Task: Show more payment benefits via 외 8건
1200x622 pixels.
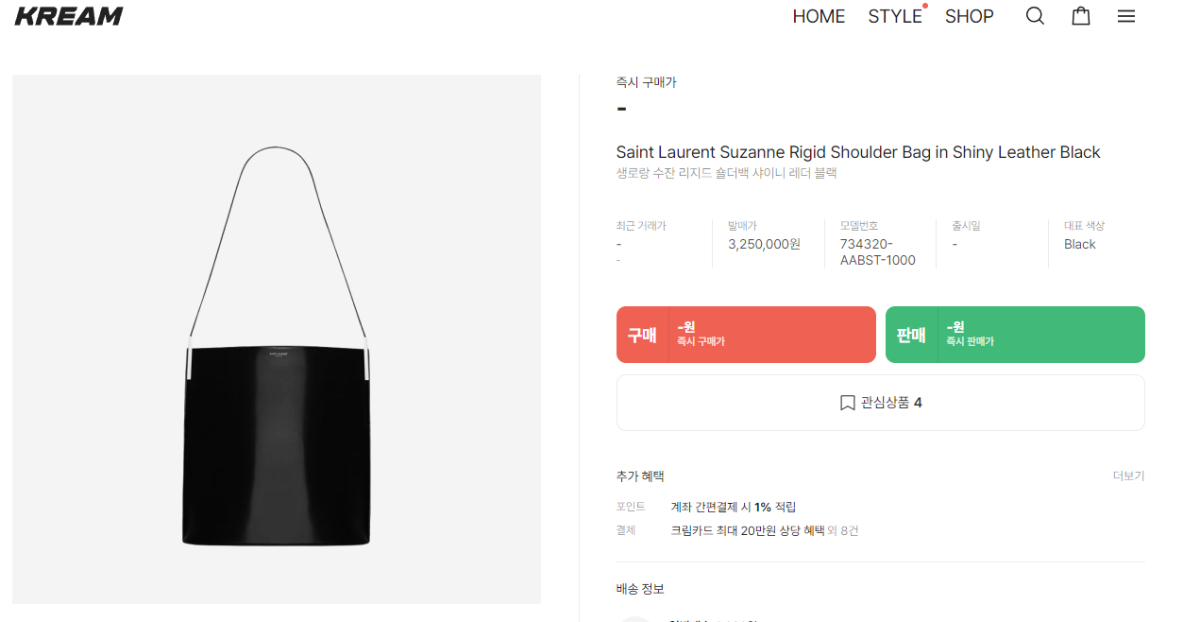Action: [x=843, y=531]
